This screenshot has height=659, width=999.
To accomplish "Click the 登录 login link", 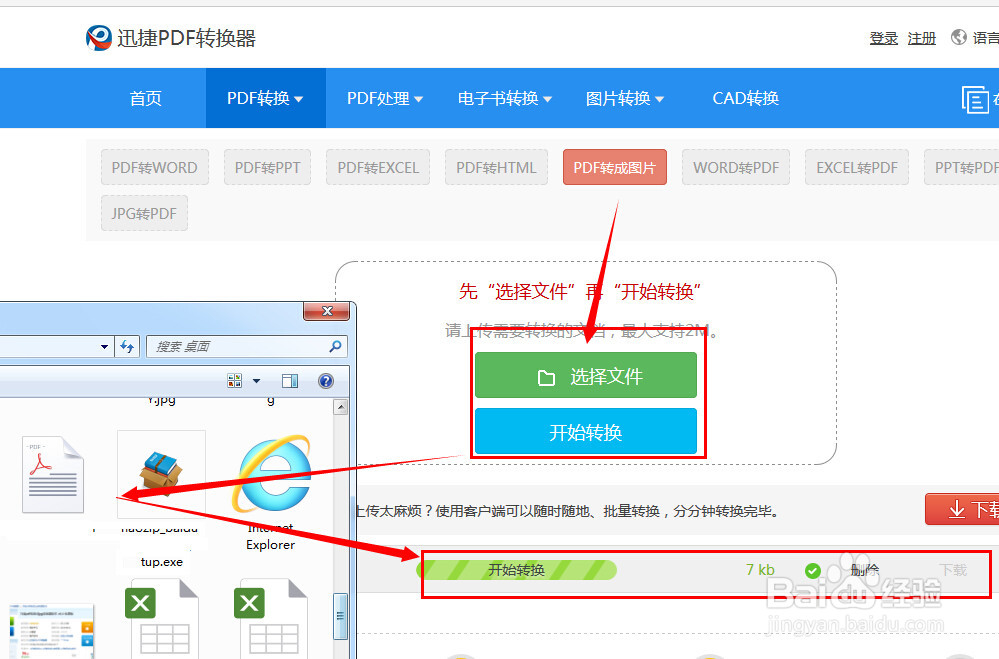I will [x=884, y=38].
